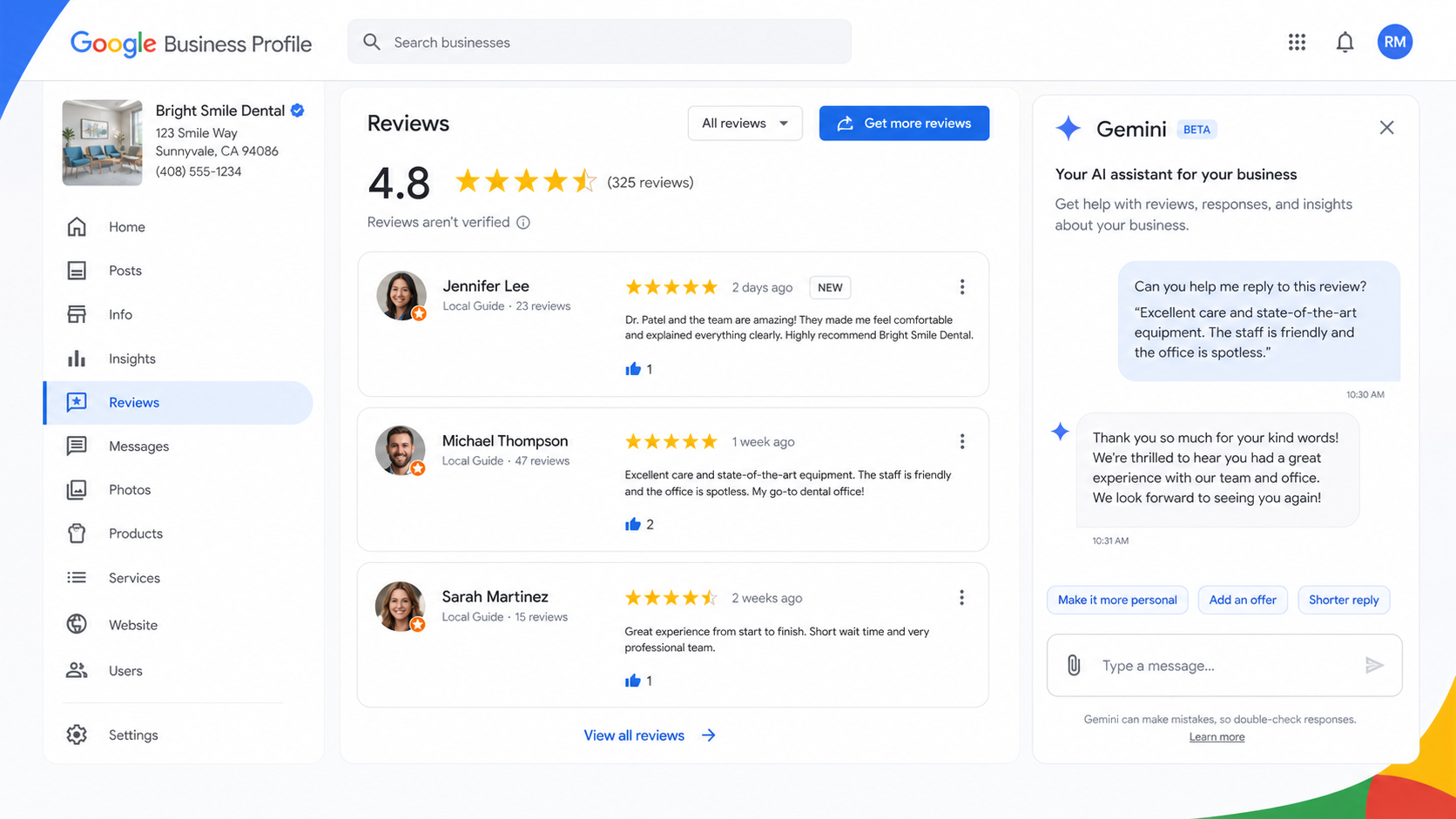Click the Posts sidebar icon
The width and height of the screenshot is (1456, 819).
pyautogui.click(x=77, y=271)
